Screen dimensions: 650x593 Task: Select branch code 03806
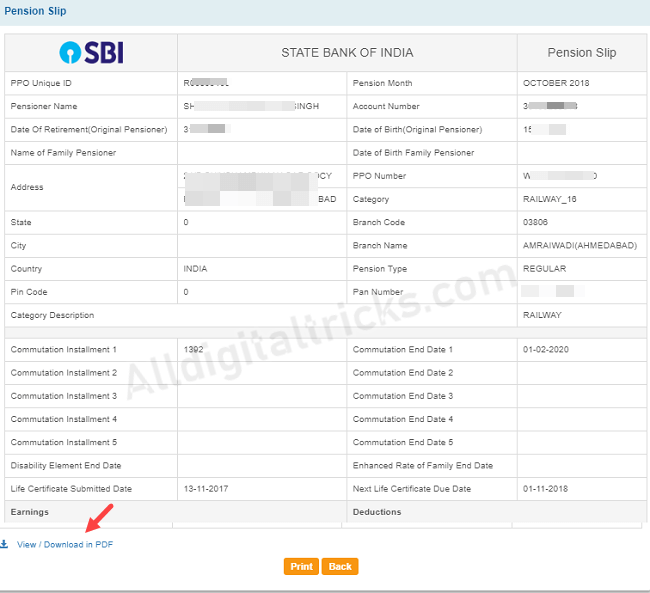535,222
